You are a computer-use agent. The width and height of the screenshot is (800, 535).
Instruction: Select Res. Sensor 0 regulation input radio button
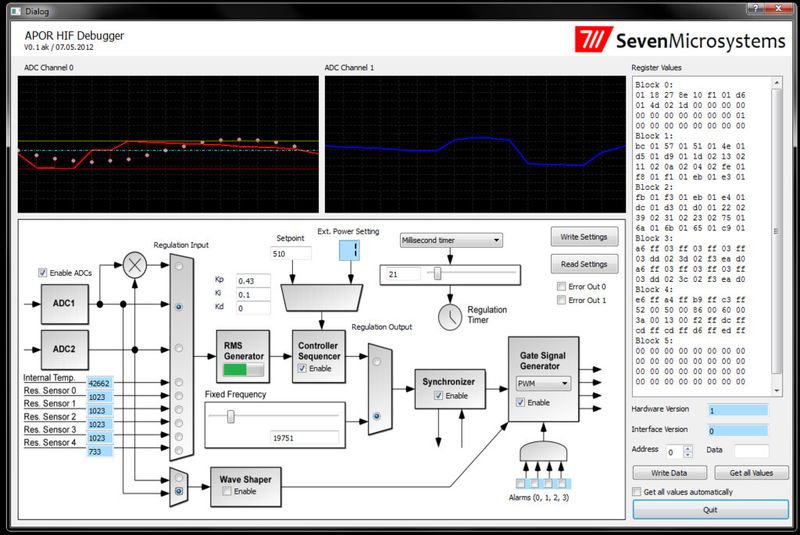(179, 396)
